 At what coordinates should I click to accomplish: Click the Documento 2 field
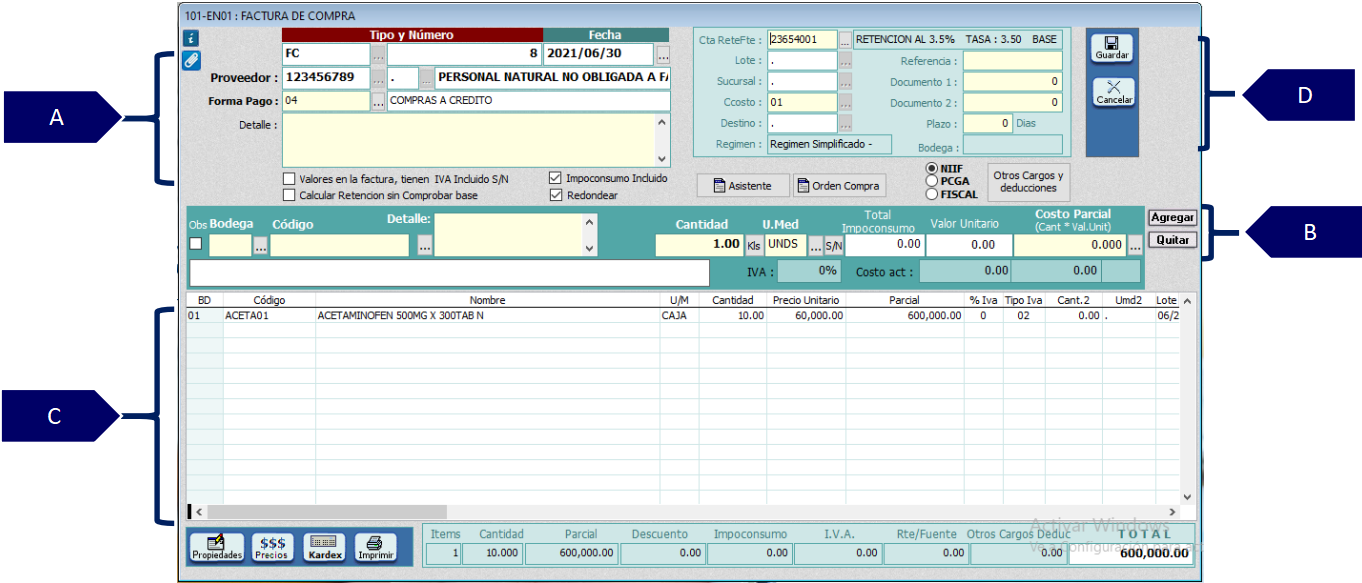[x=1012, y=103]
